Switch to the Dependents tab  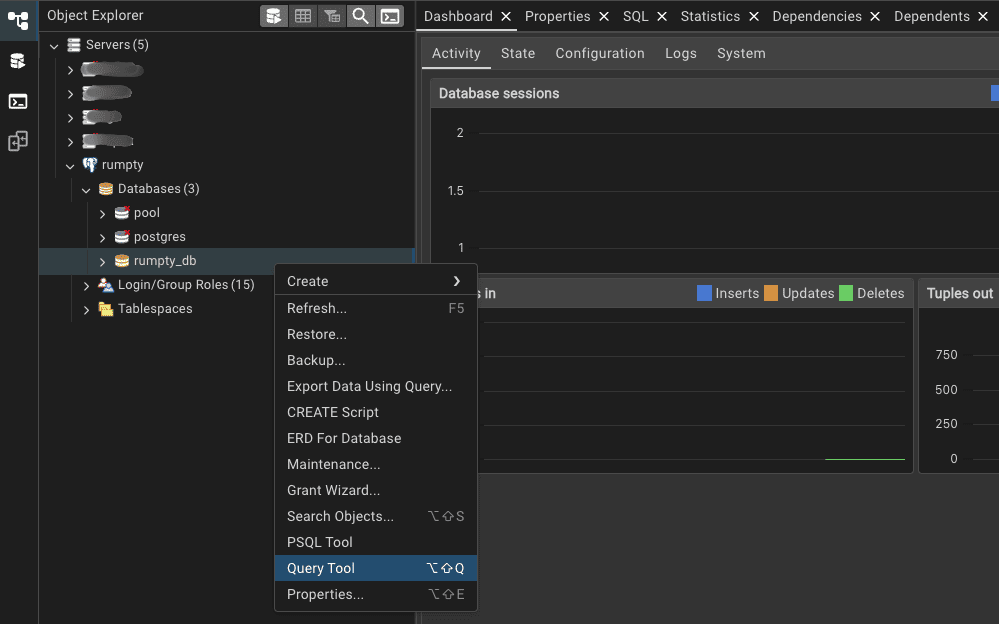(x=931, y=17)
